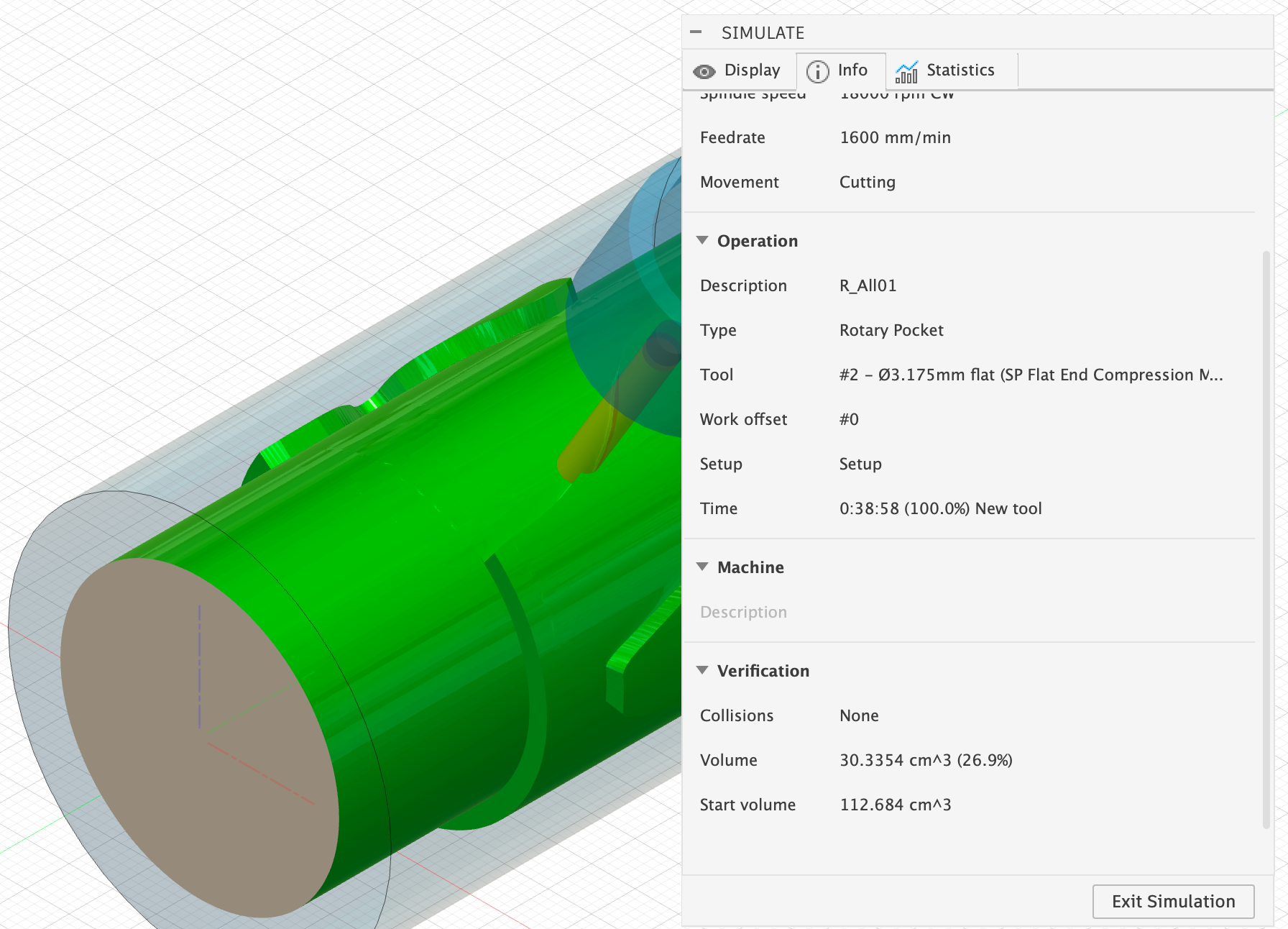
Task: Click the Feedrate label
Action: 732,137
